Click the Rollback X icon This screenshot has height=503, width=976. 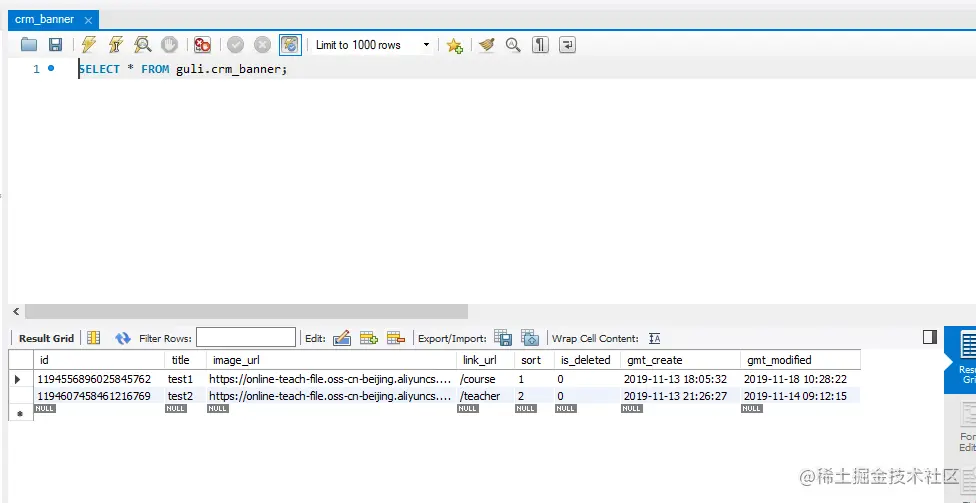point(263,44)
